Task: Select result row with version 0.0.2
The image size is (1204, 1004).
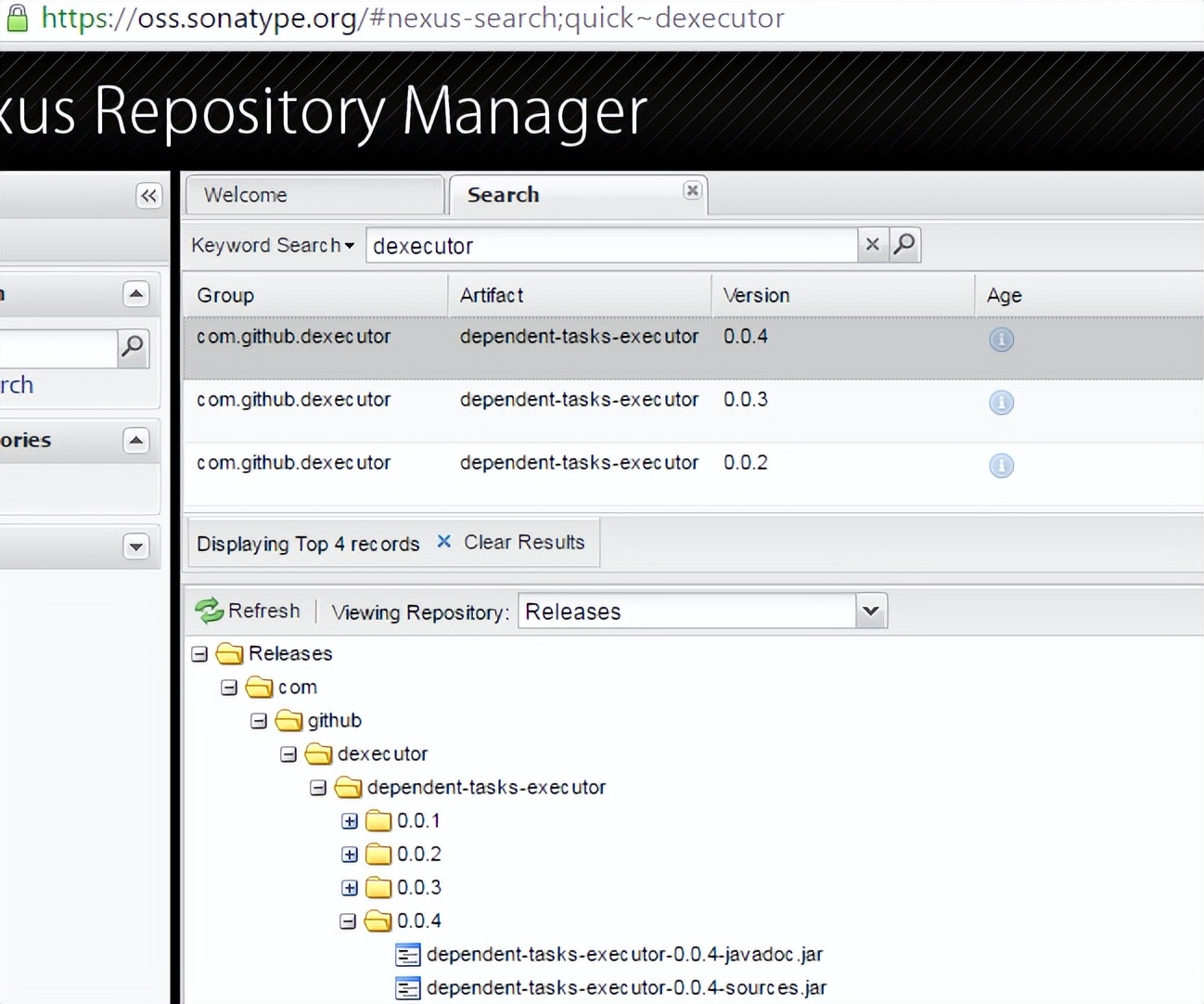Action: click(x=694, y=474)
